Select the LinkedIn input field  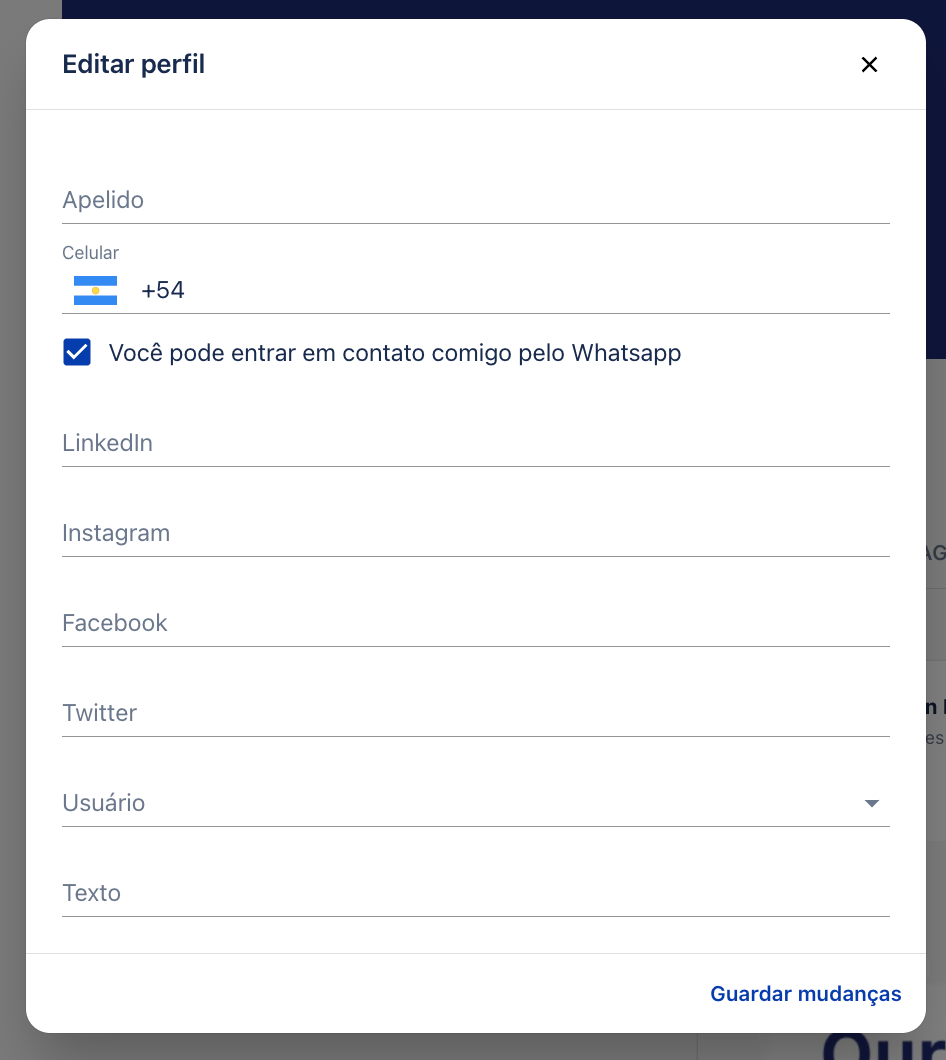476,443
